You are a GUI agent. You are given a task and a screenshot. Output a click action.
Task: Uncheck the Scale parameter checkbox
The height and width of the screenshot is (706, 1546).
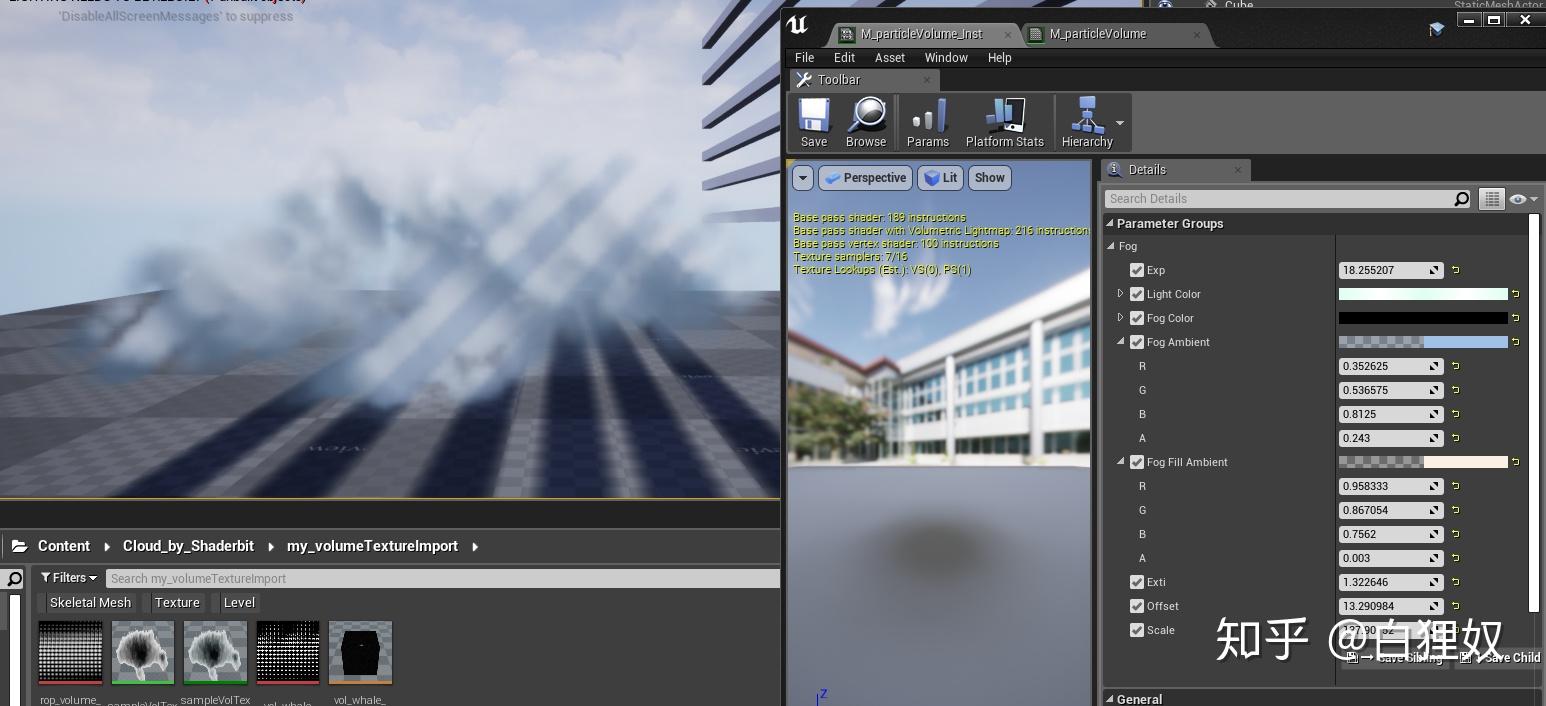point(1137,630)
